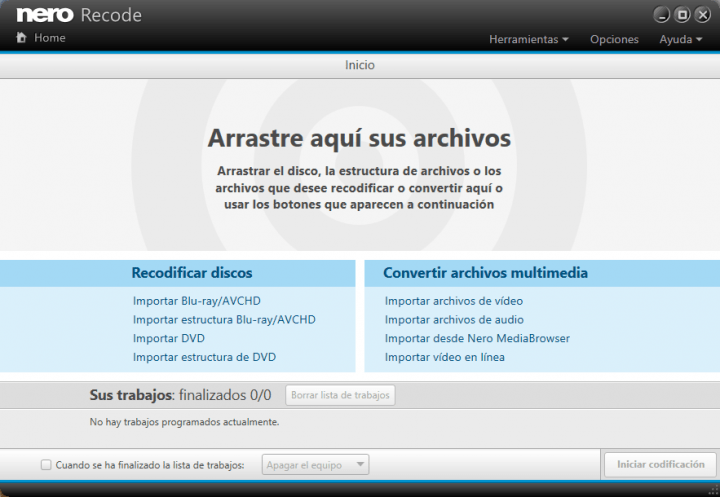Open the Herramientas menu

pos(529,40)
